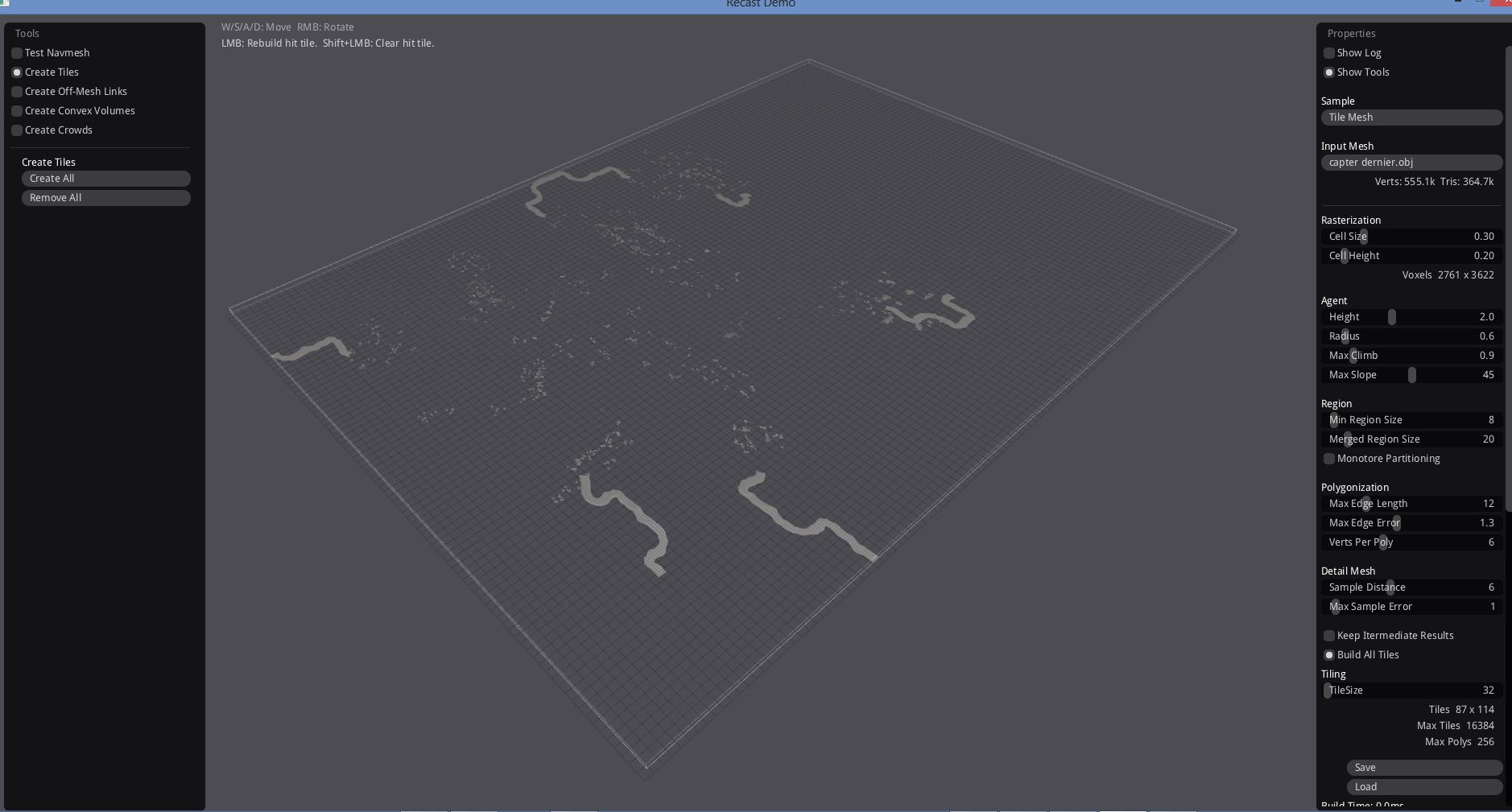This screenshot has width=1512, height=812.
Task: Open the Input Mesh file selector
Action: [x=1411, y=163]
